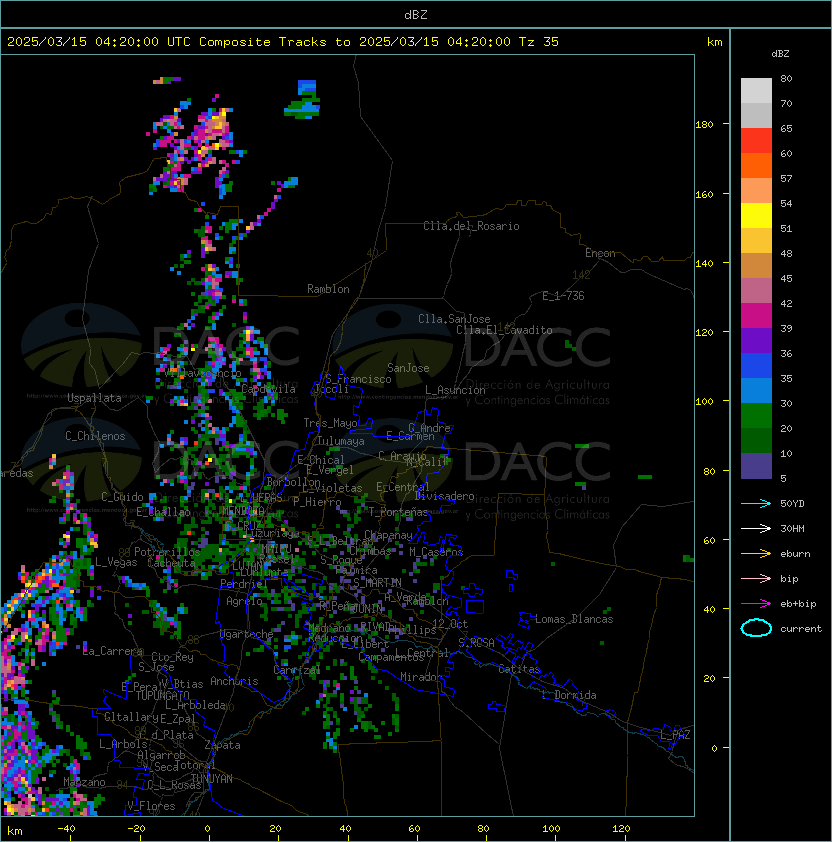This screenshot has width=832, height=842.
Task: Click the '180' km tick on vertical axis
Action: coord(704,125)
